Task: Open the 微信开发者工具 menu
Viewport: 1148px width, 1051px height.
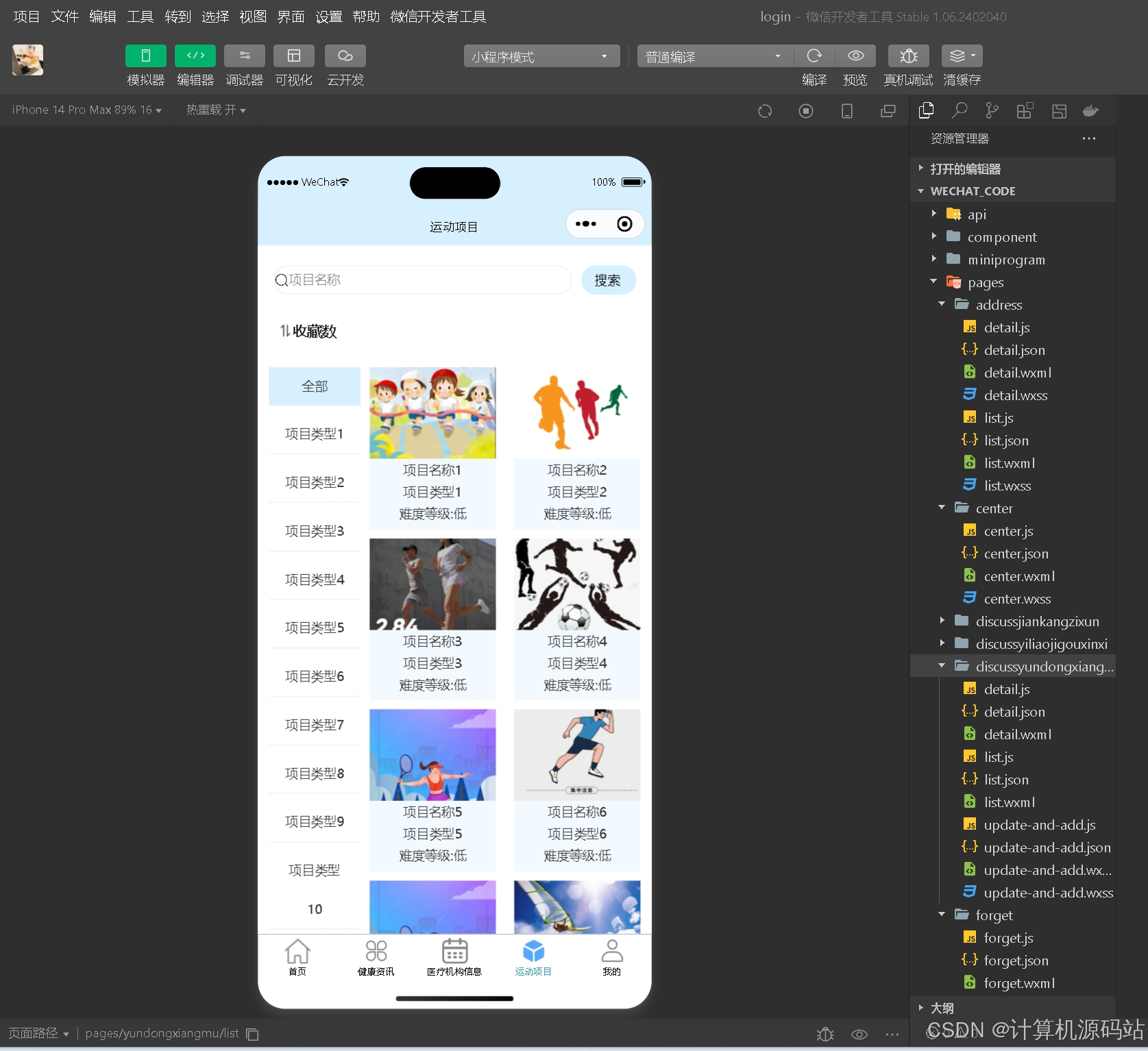Action: pyautogui.click(x=438, y=16)
